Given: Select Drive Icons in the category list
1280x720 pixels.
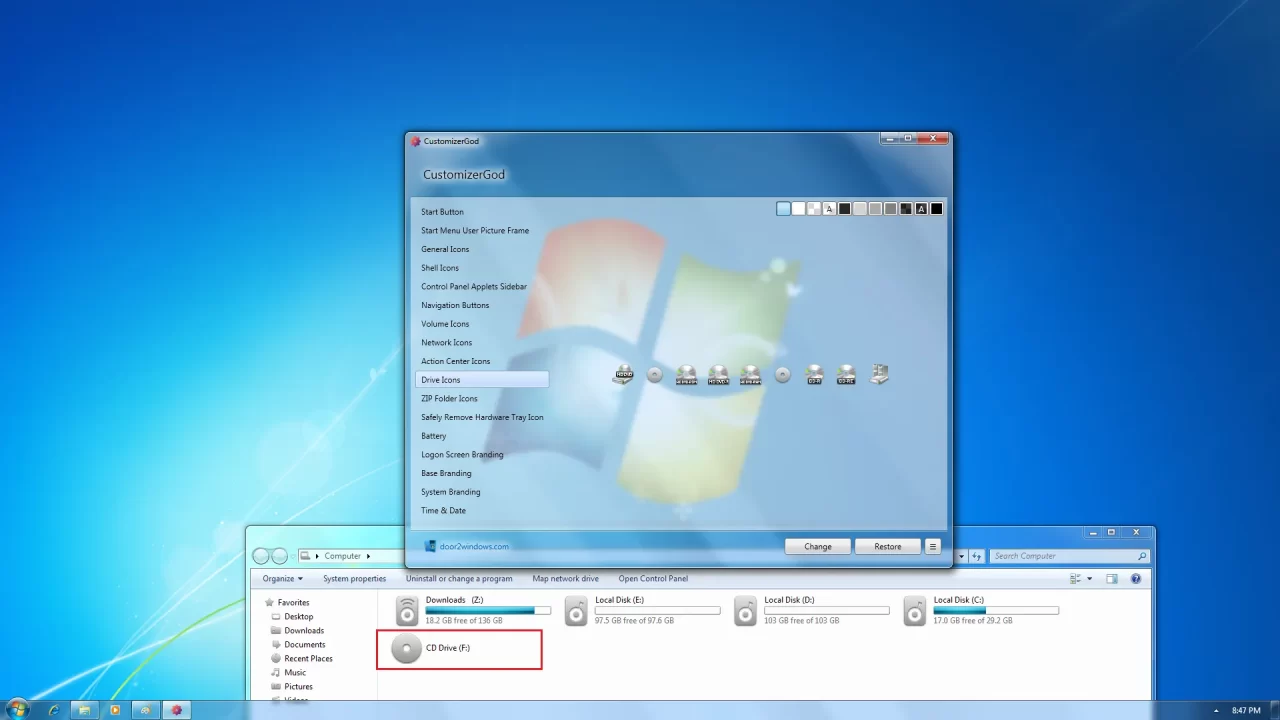Looking at the screenshot, I should click(x=441, y=380).
